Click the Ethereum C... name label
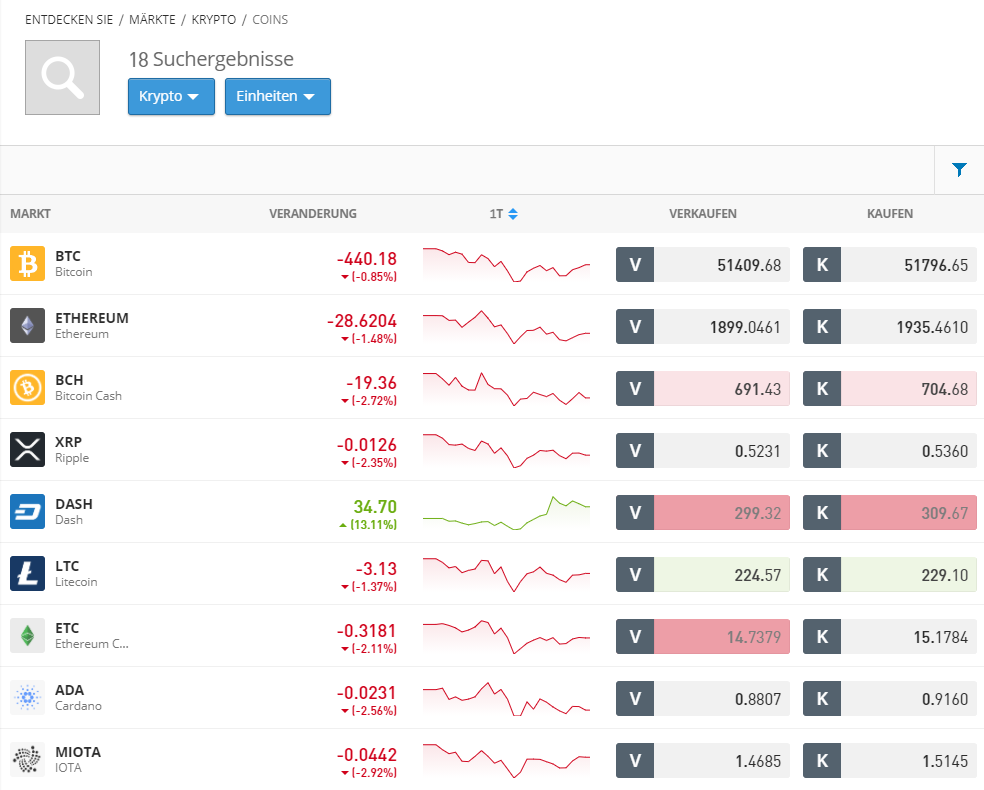984x790 pixels. pyautogui.click(x=92, y=644)
